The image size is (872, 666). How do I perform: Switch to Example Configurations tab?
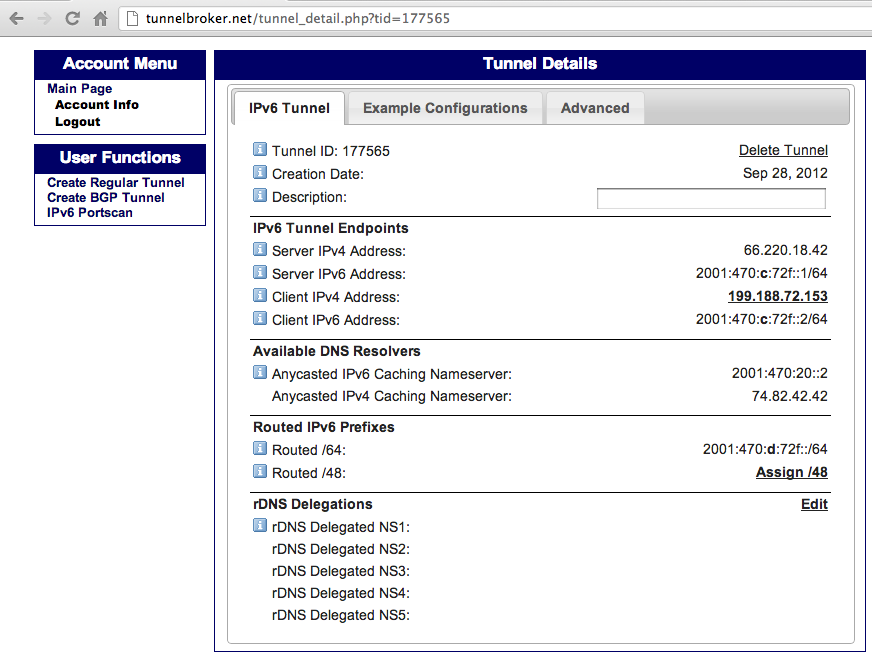coord(445,108)
